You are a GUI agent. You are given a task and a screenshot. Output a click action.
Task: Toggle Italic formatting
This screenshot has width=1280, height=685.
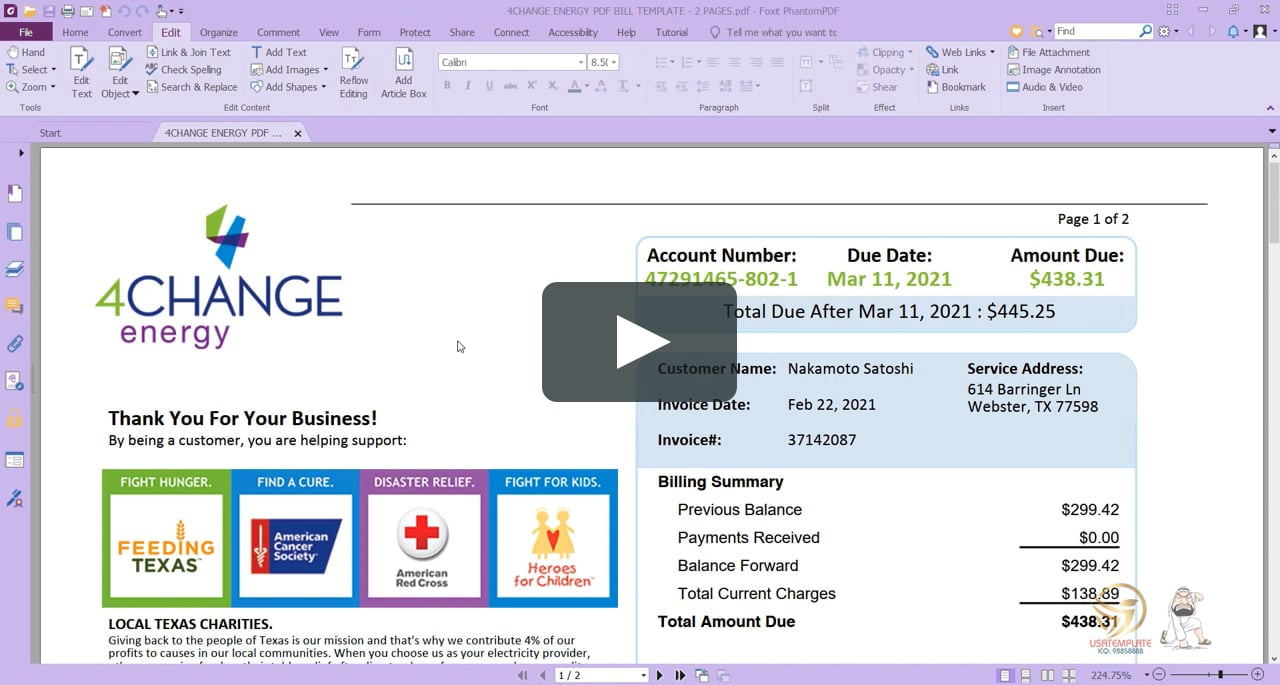(x=467, y=86)
